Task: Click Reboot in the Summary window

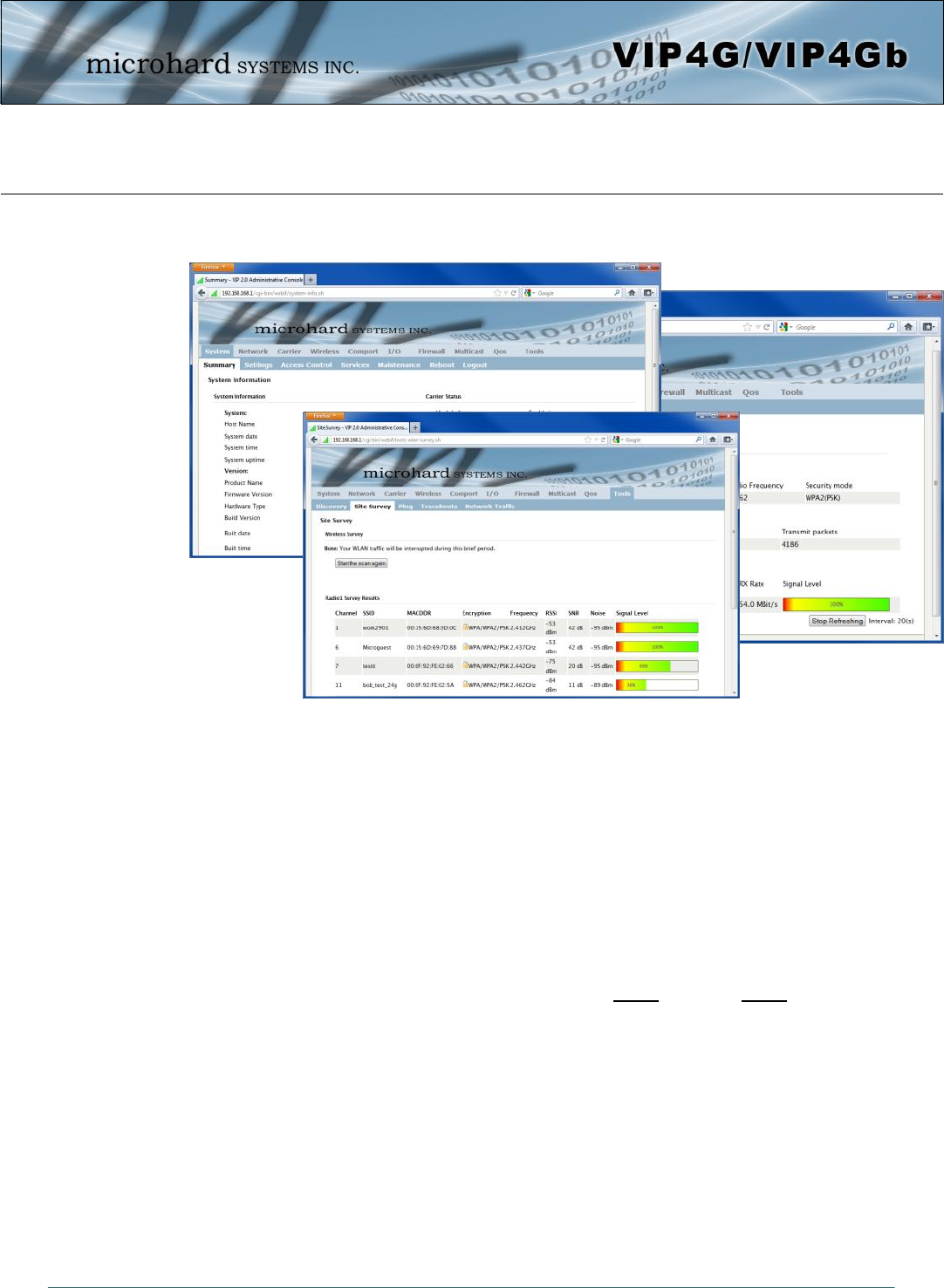Action: click(441, 365)
